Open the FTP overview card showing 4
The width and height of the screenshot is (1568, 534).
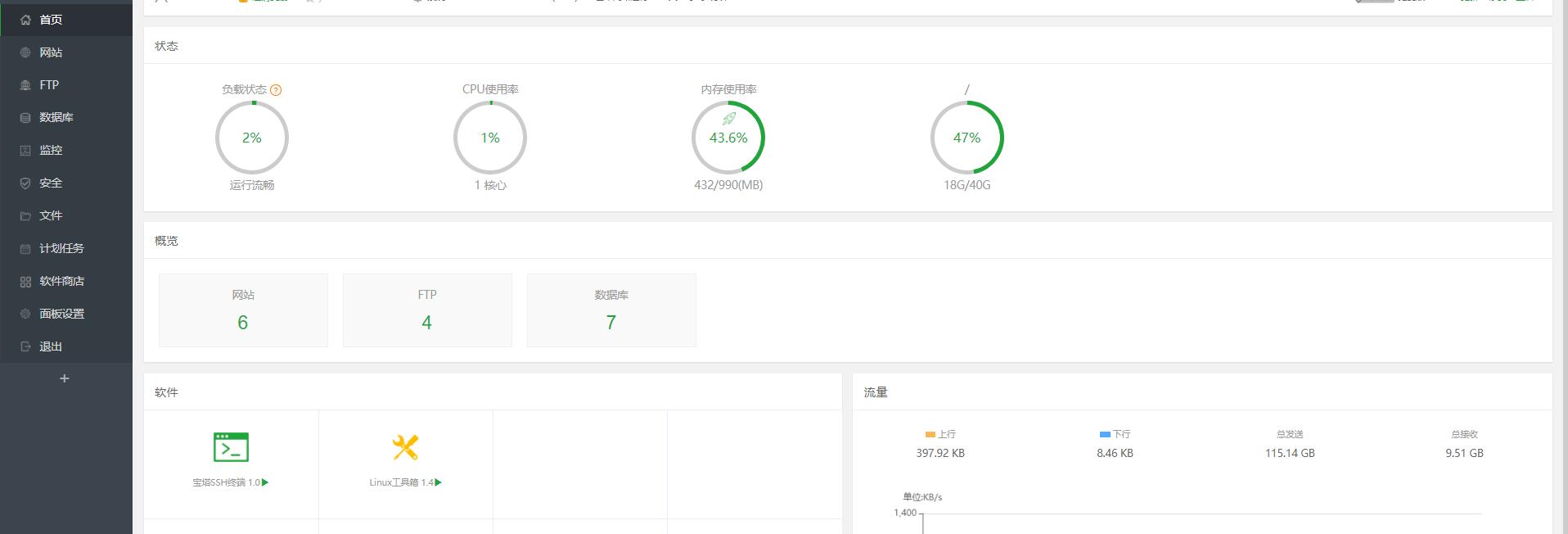[427, 310]
